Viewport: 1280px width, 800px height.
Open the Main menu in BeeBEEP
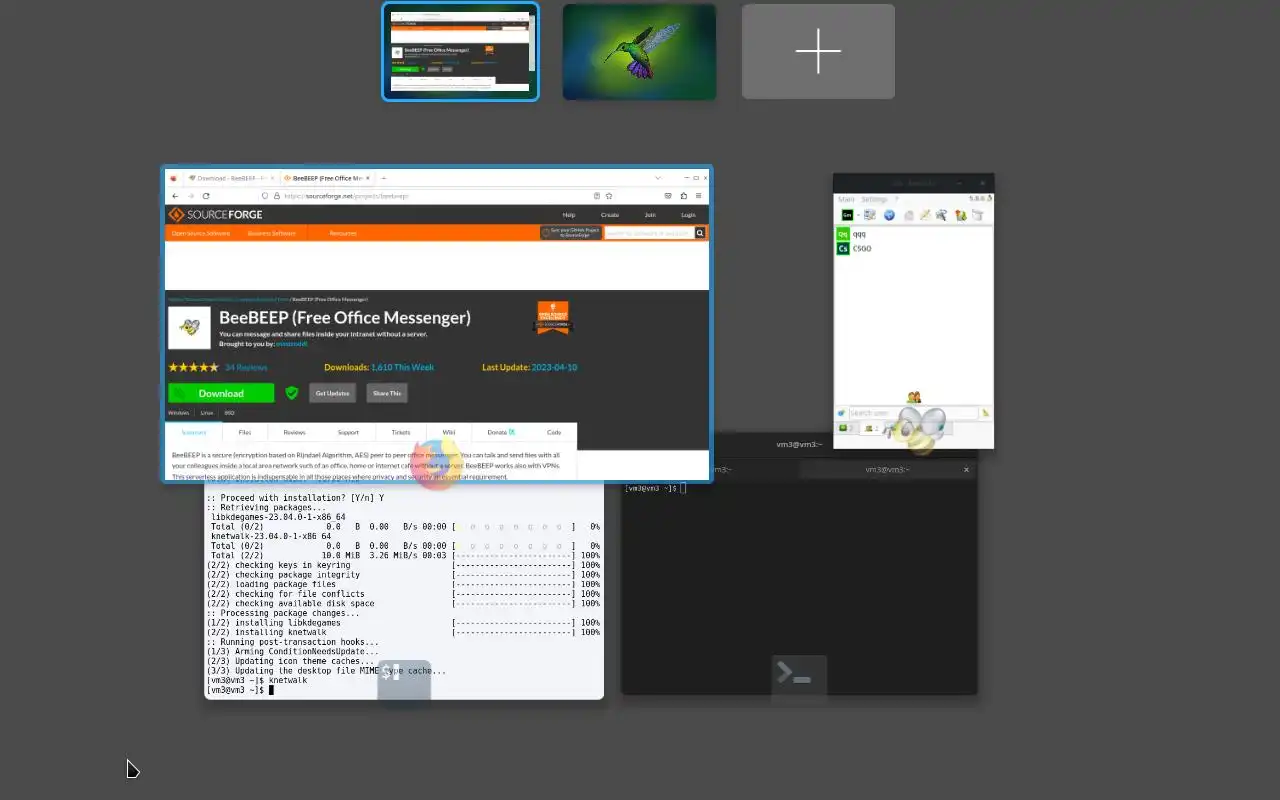pyautogui.click(x=846, y=199)
